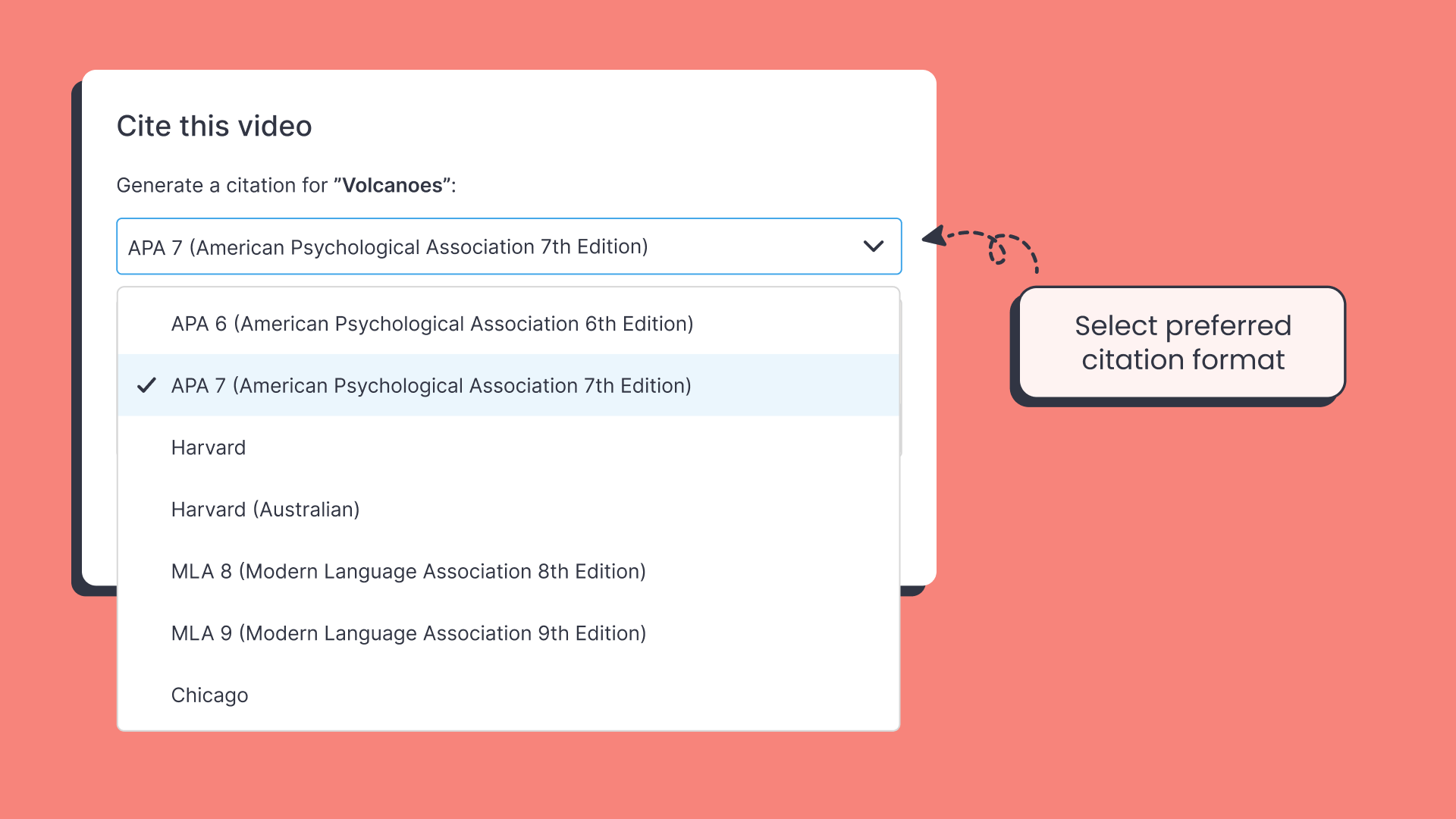
Task: Select the Chicago citation format
Action: click(x=209, y=695)
